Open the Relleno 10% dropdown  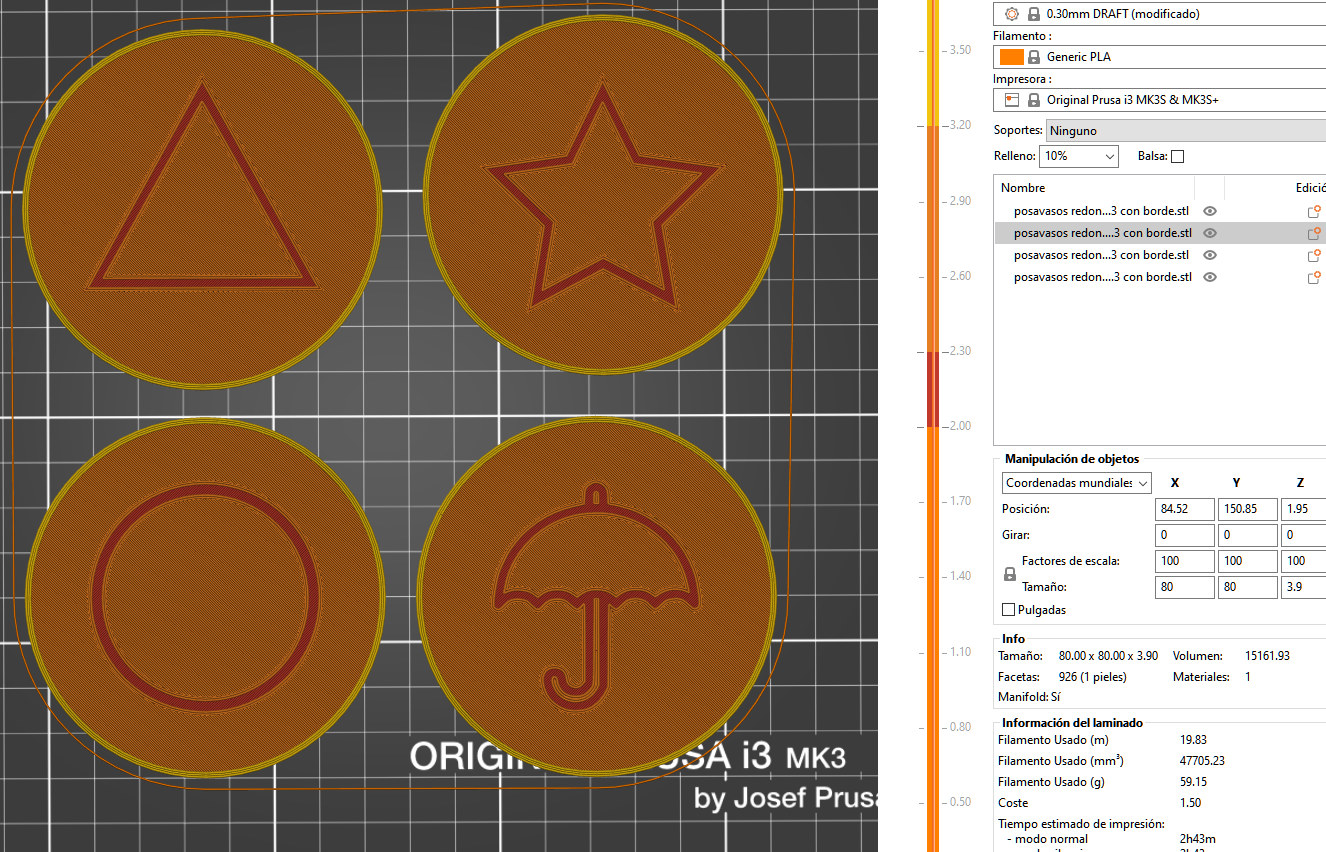1079,156
